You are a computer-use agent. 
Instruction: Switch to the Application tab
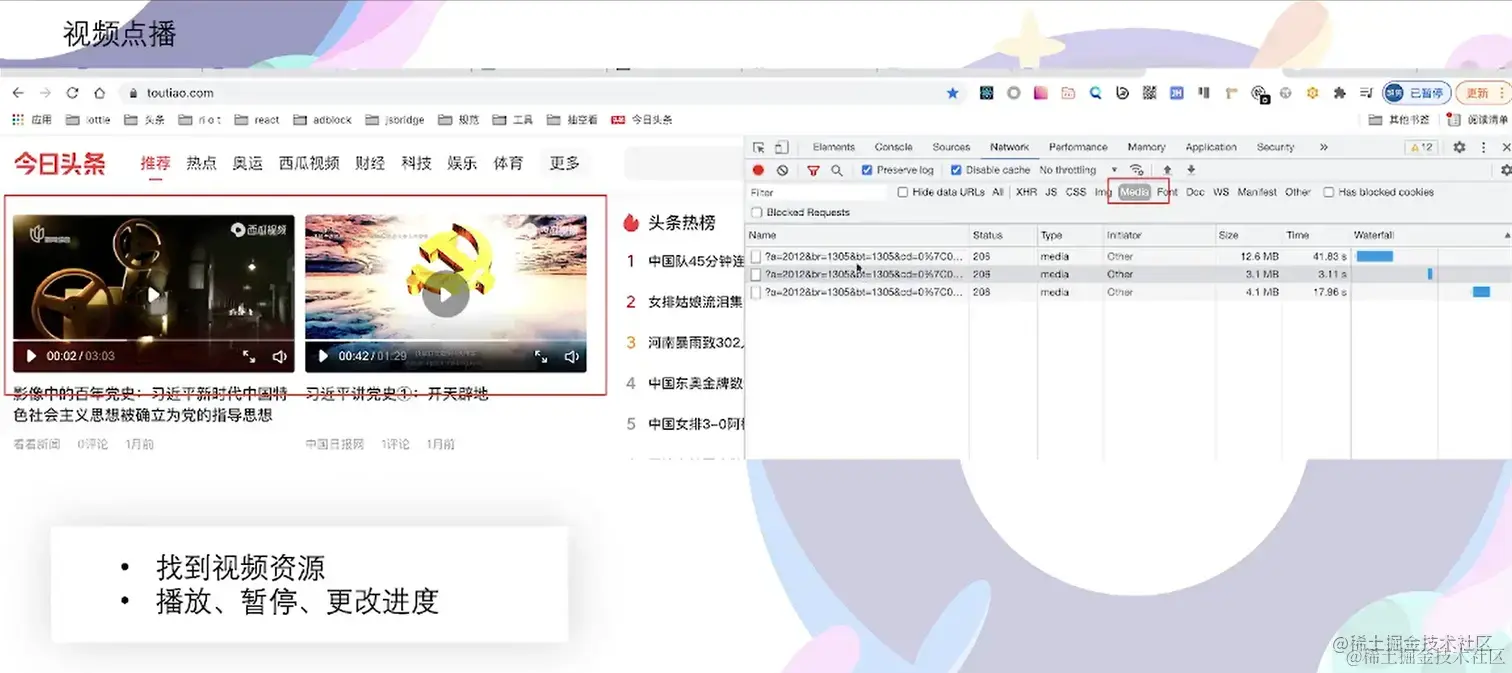[1211, 147]
